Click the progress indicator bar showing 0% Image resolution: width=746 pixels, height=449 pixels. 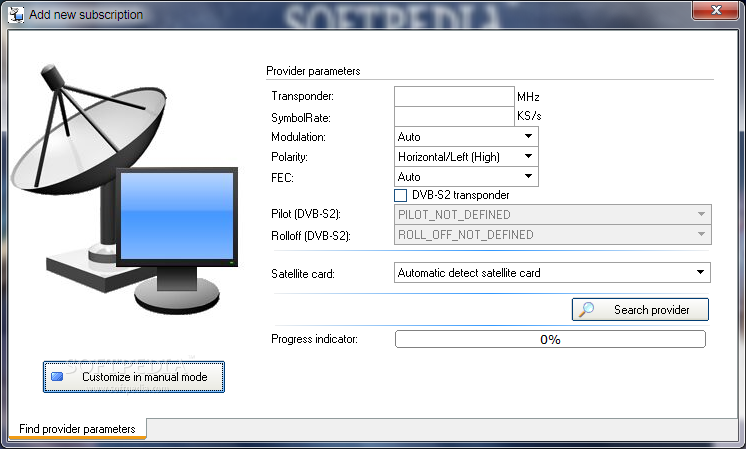[x=550, y=339]
